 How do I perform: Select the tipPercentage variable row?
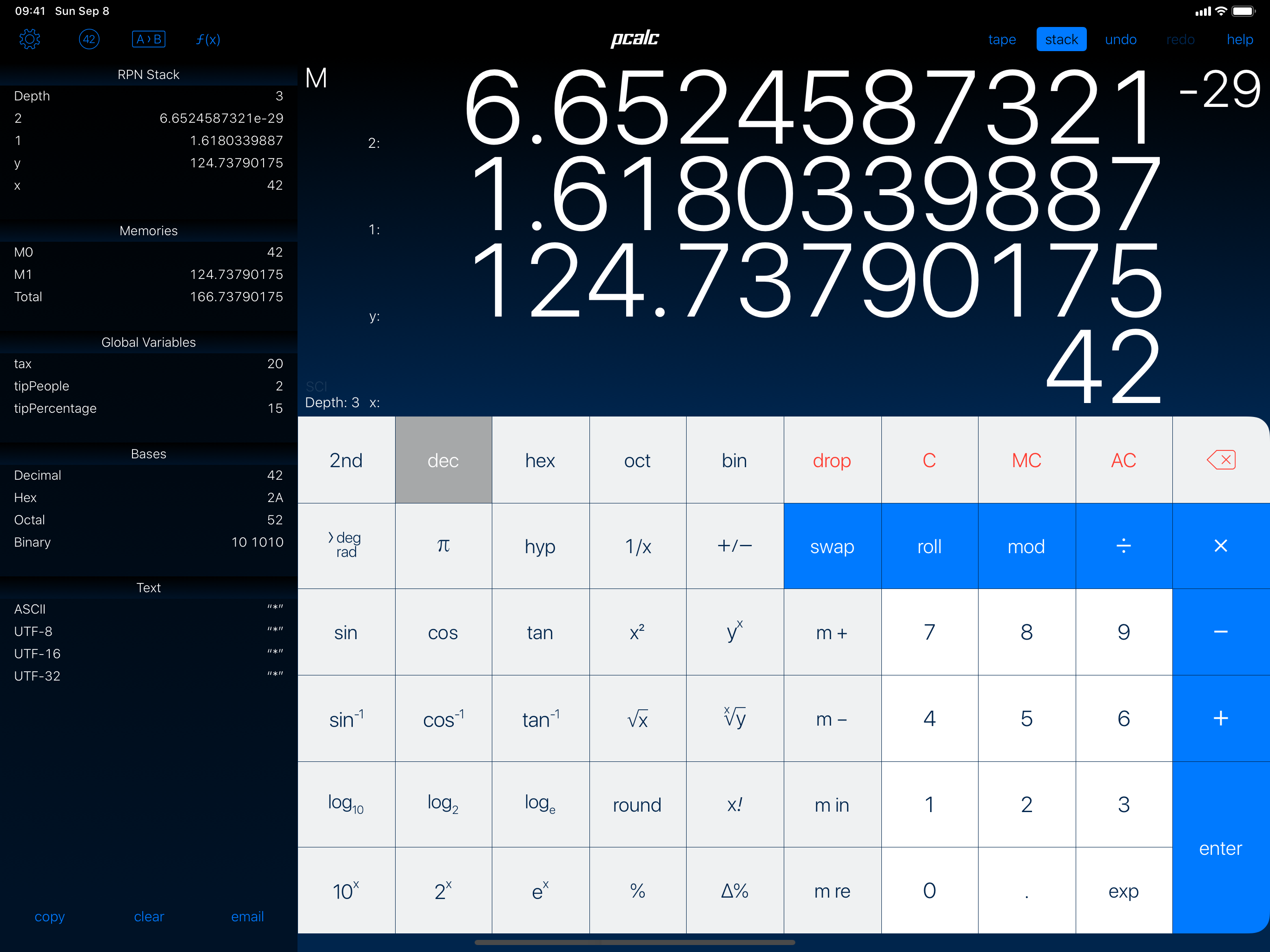point(148,408)
